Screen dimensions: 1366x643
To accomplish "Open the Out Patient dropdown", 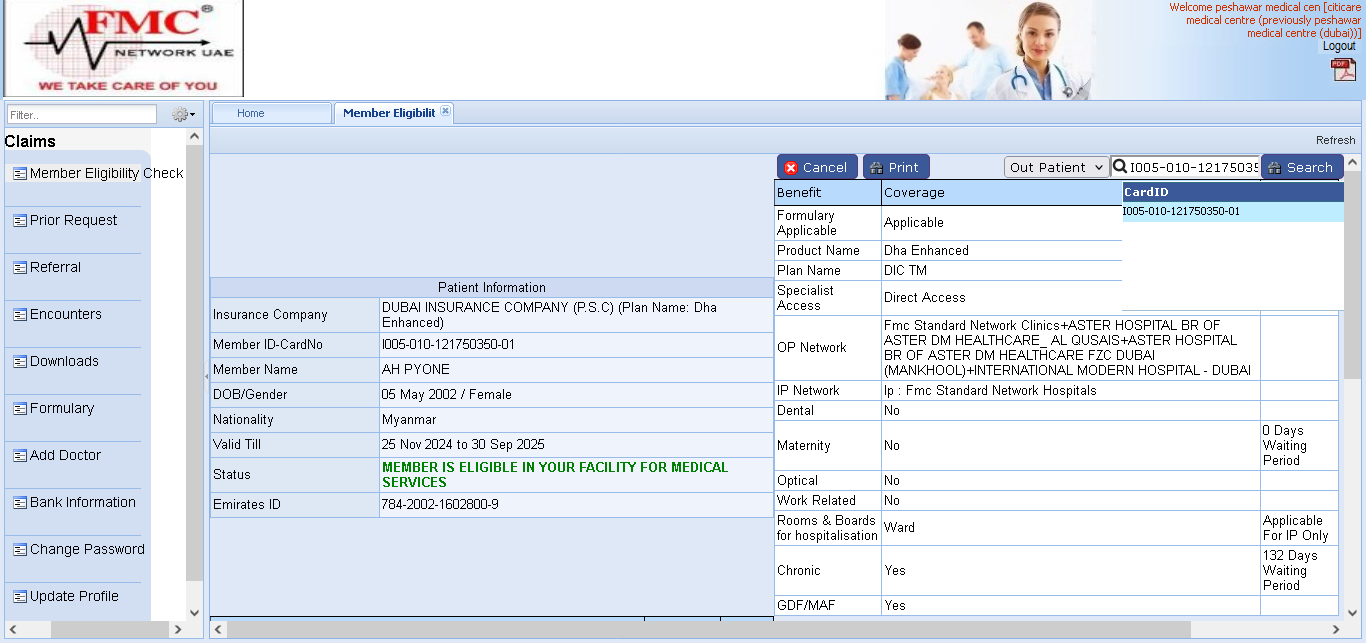I will point(1056,167).
